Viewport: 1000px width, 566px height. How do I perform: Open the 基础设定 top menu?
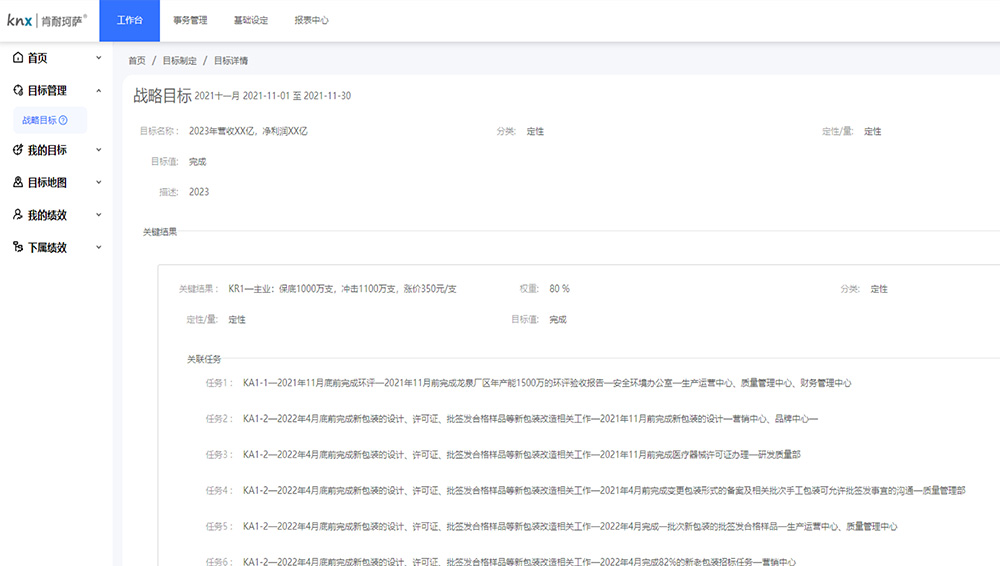click(x=251, y=20)
